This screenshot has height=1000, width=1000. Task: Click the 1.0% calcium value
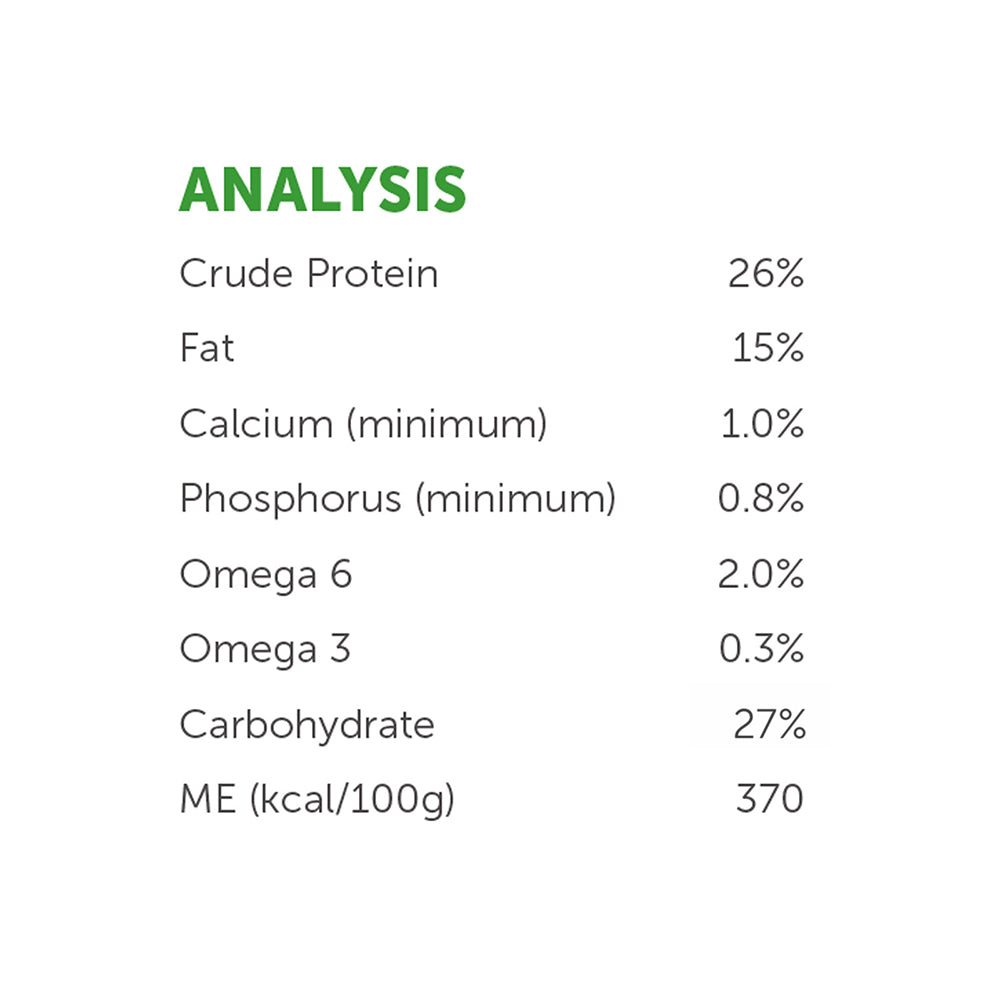762,425
